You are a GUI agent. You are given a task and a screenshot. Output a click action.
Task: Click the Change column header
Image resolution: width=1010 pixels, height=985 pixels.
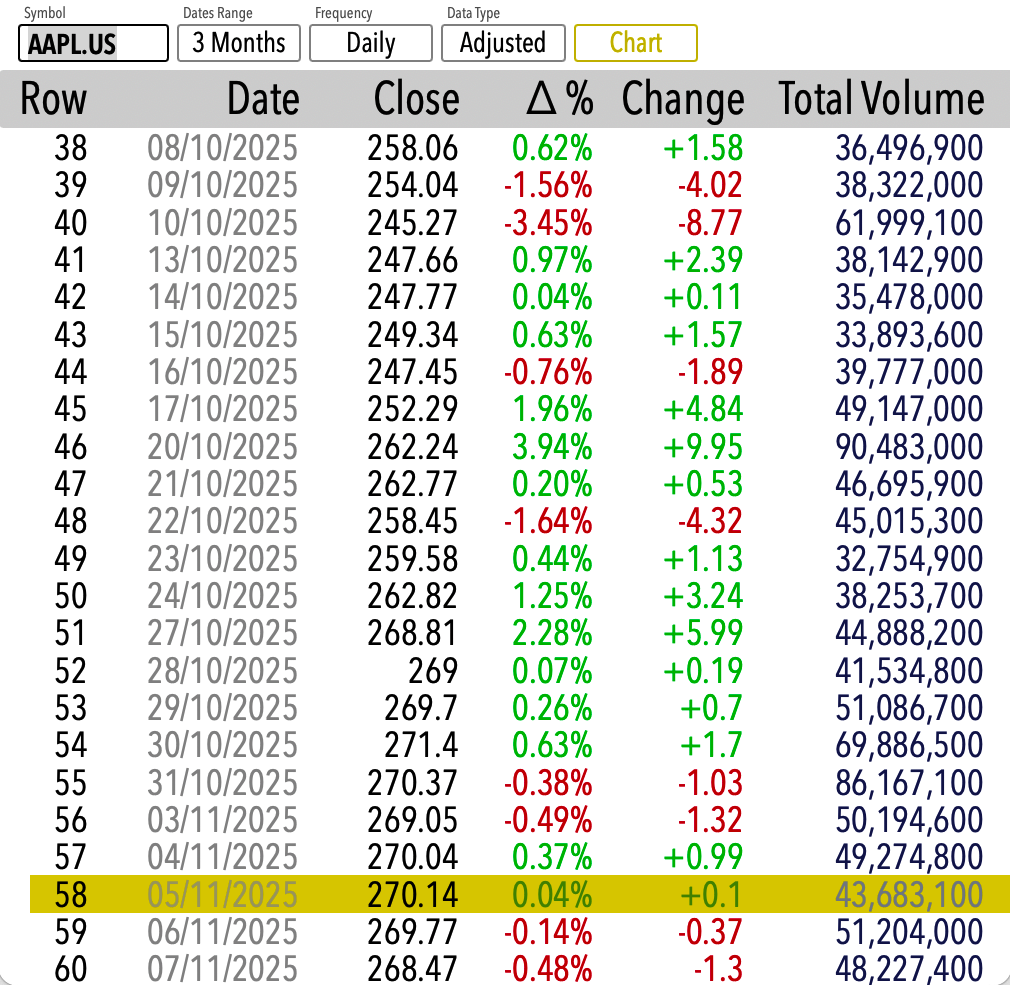coord(683,99)
